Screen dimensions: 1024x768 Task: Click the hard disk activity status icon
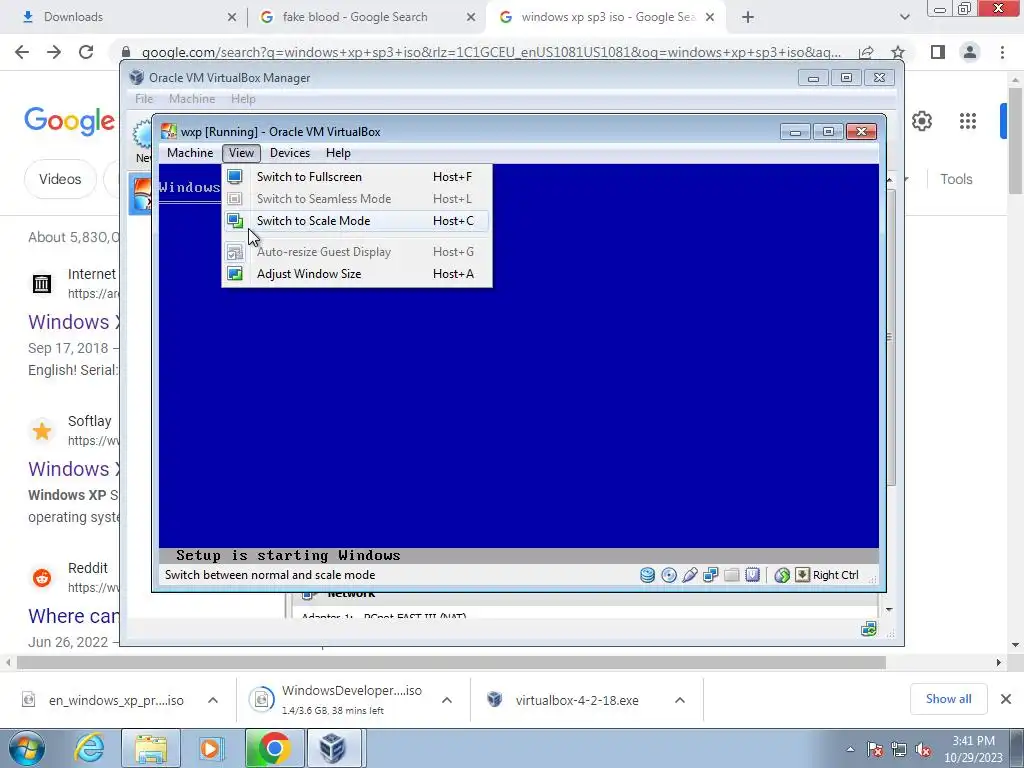647,575
